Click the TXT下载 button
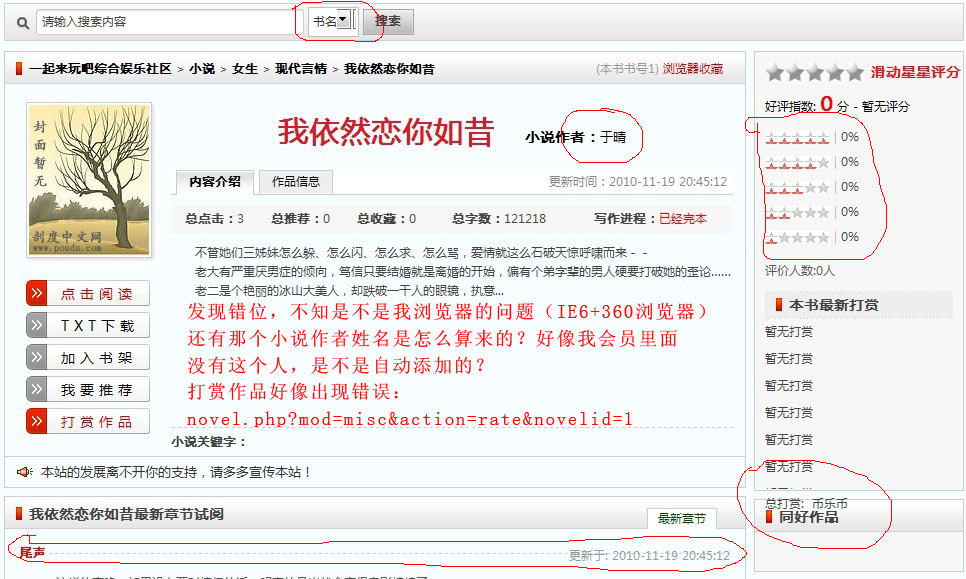The width and height of the screenshot is (966, 579). (x=88, y=326)
